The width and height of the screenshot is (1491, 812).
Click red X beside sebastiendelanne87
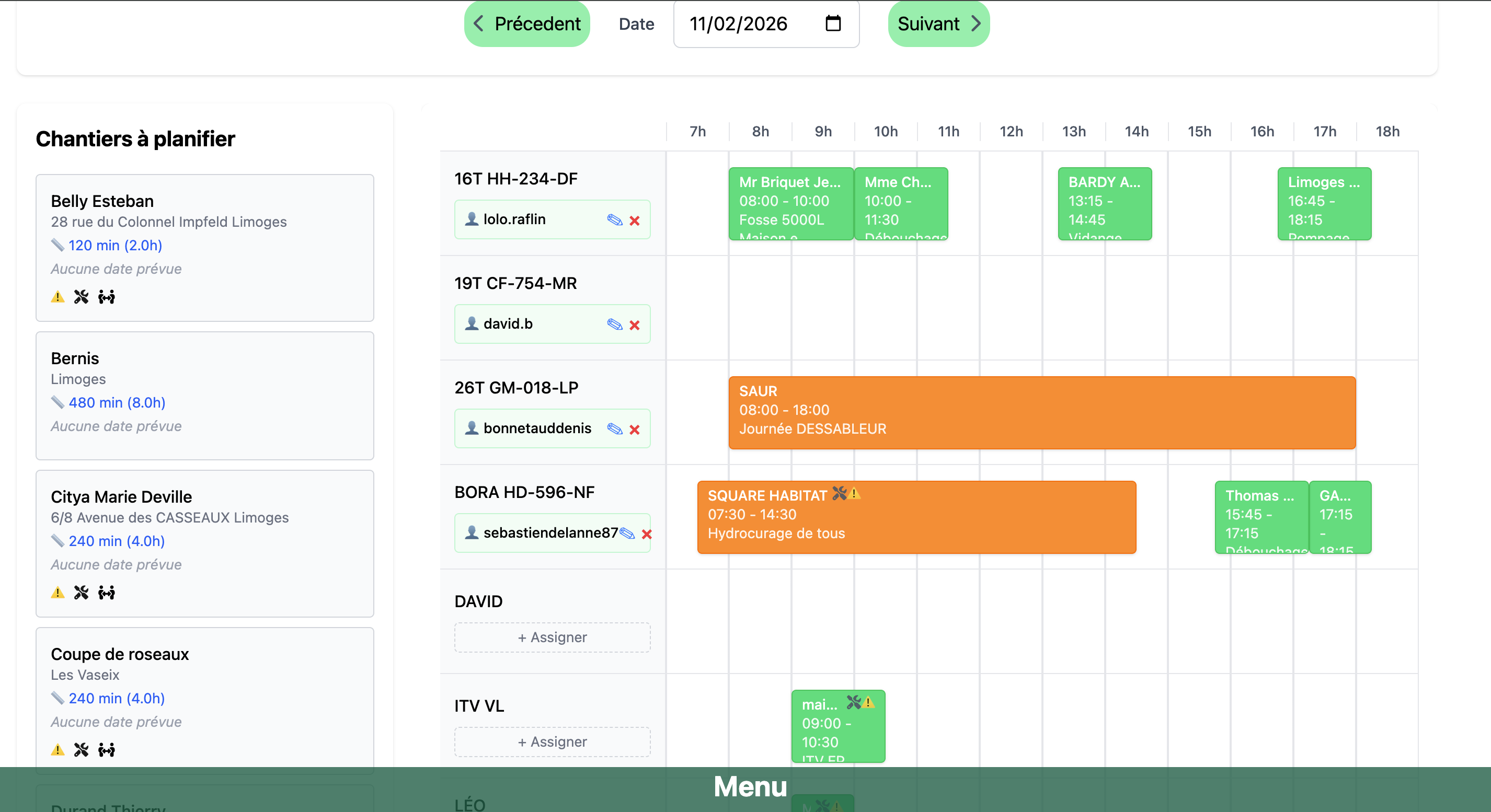click(x=647, y=534)
